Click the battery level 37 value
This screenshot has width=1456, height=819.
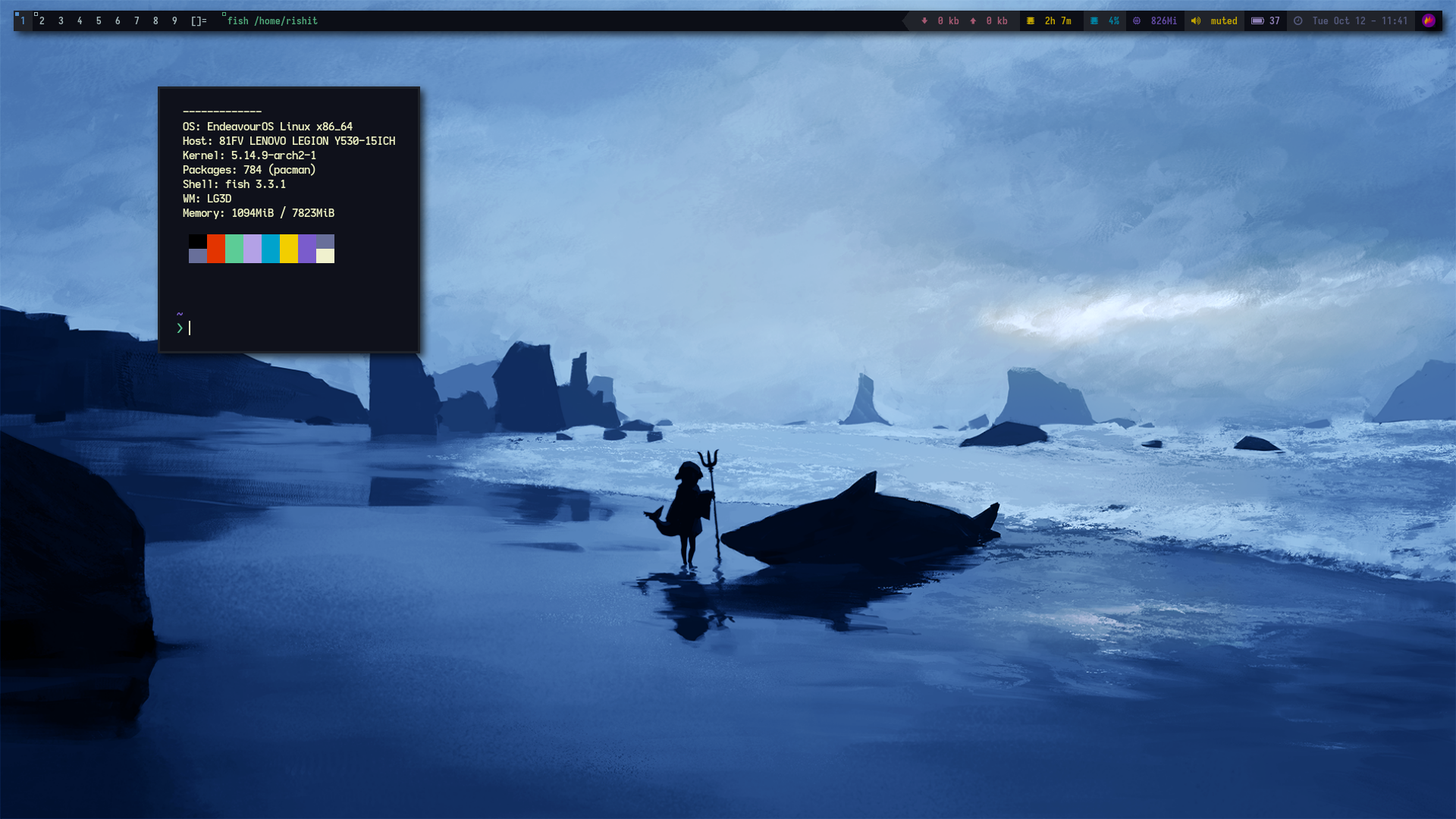[1275, 21]
